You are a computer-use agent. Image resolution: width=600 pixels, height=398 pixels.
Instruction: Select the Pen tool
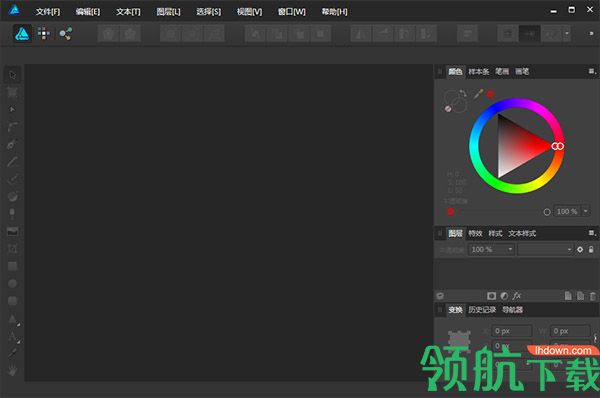[x=12, y=144]
